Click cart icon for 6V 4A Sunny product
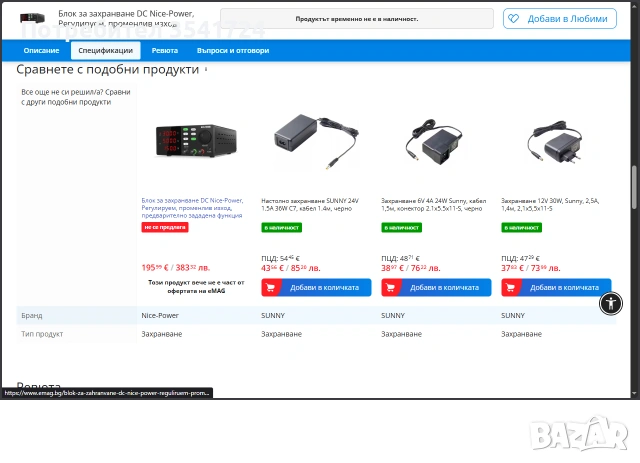Viewport: 640px width, 463px height. click(390, 287)
